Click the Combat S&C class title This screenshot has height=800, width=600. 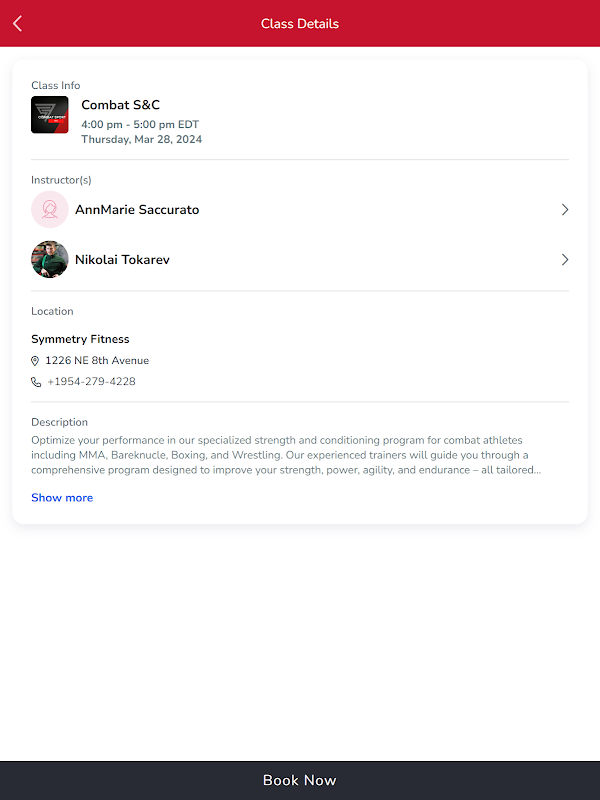120,105
